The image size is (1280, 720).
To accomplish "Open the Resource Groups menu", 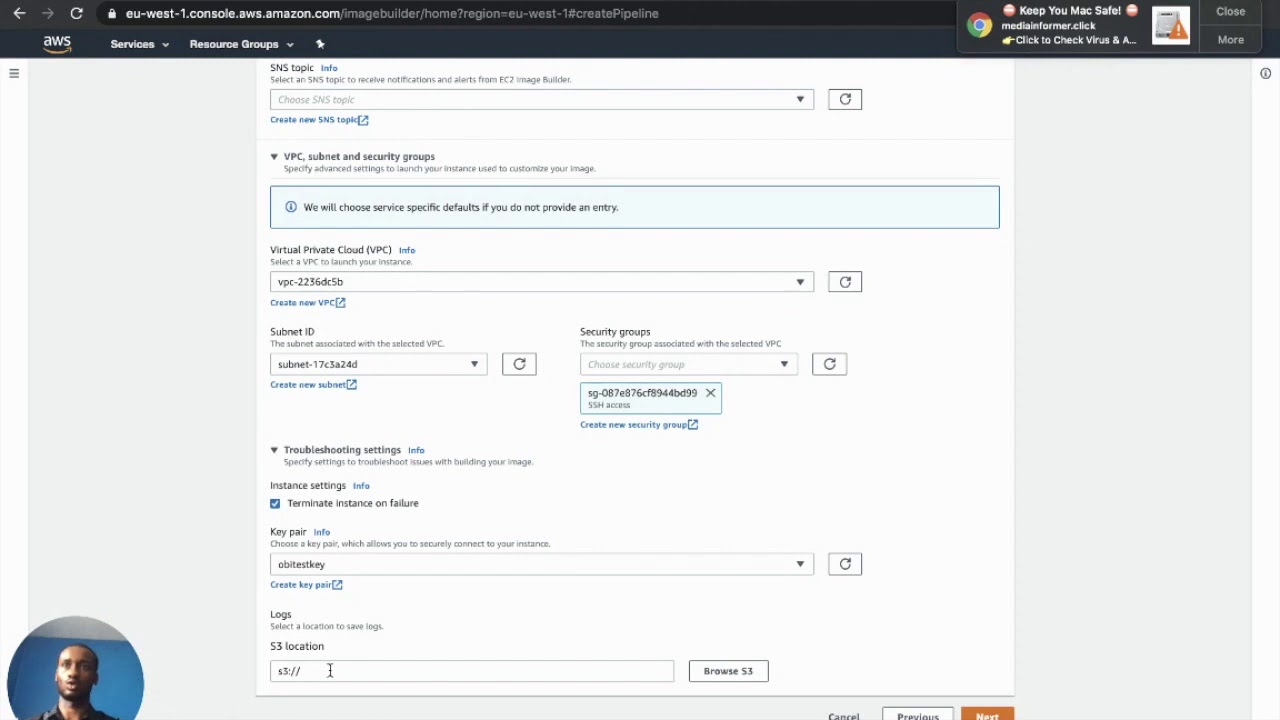I will 241,44.
